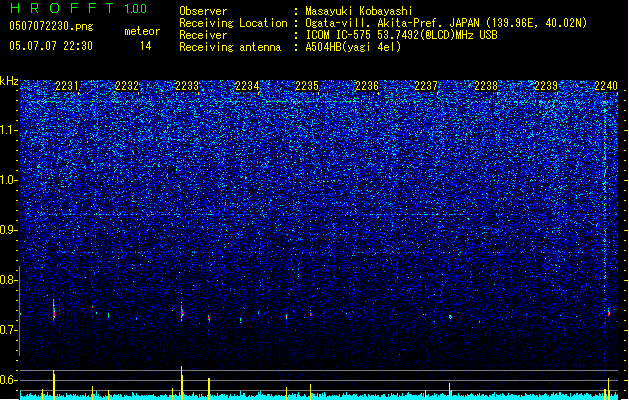Click location text Ogata-vill. Akita-Pref. JAPAN

click(x=394, y=23)
